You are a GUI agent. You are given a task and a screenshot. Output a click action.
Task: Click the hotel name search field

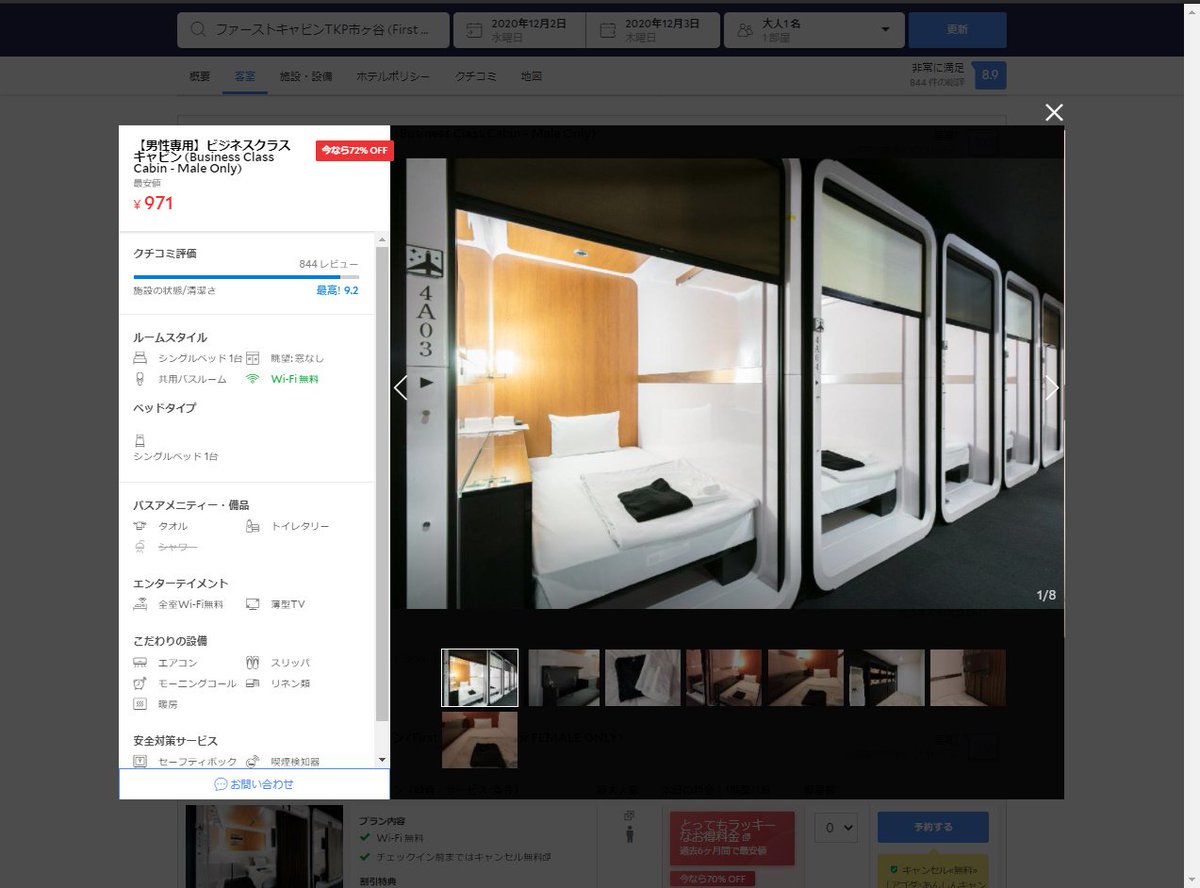313,30
